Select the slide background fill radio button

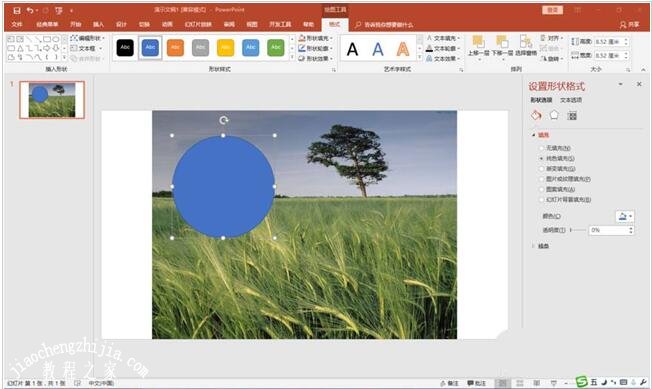[541, 200]
